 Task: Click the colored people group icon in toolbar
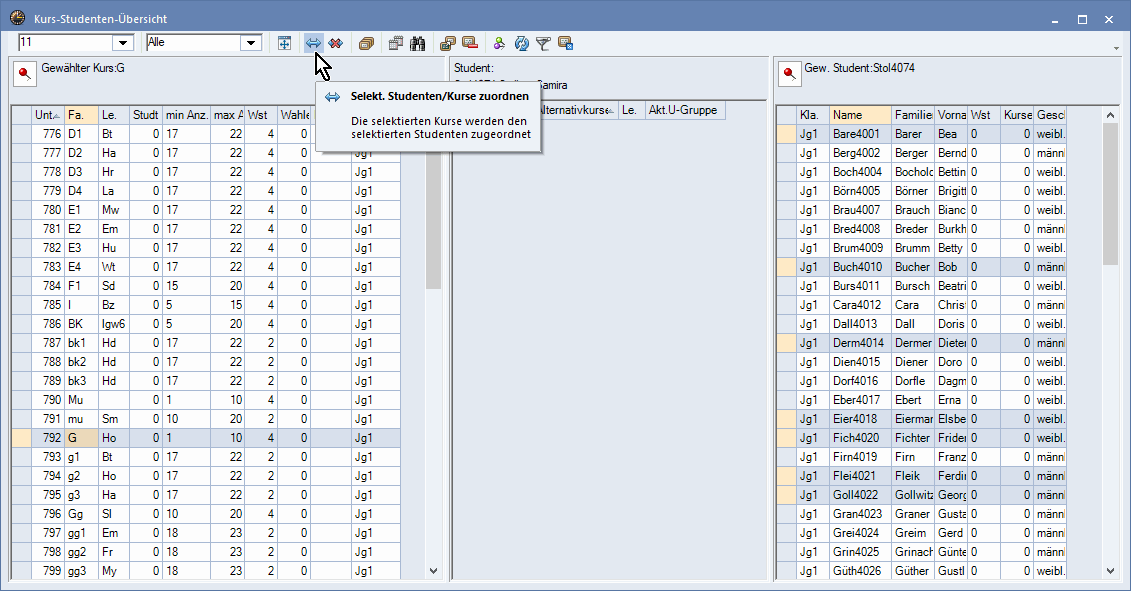click(499, 43)
